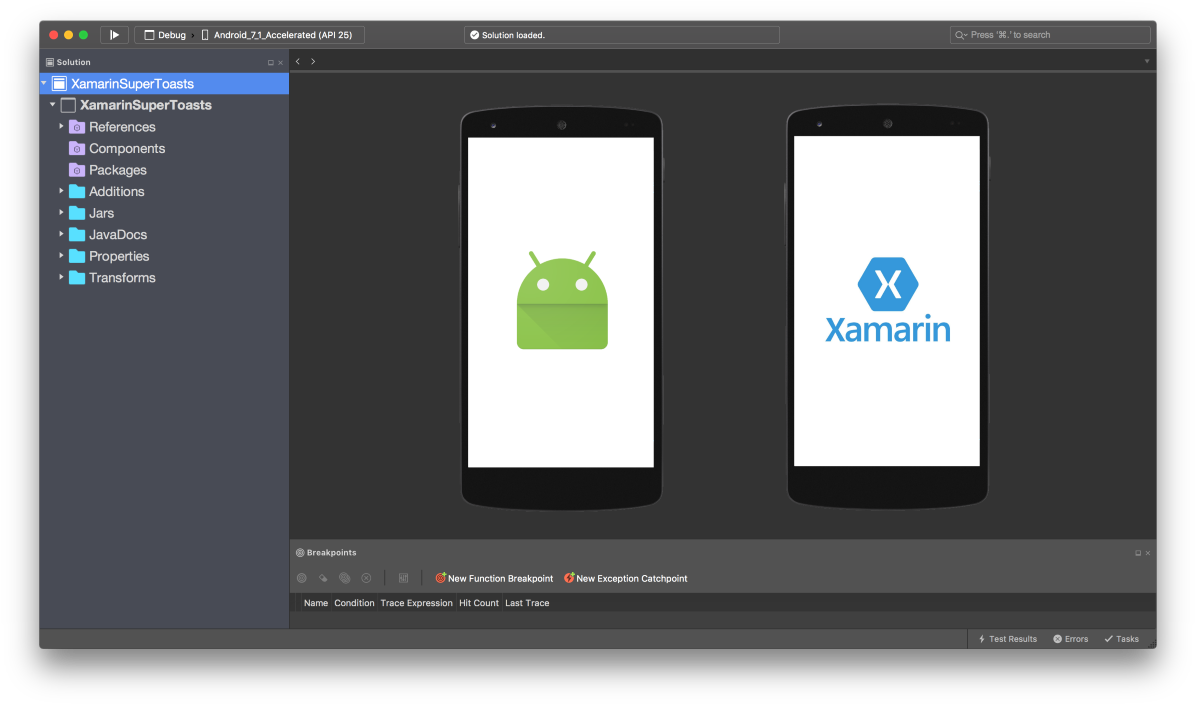This screenshot has width=1195, height=704.
Task: Click the Additions folder icon
Action: pyautogui.click(x=77, y=191)
